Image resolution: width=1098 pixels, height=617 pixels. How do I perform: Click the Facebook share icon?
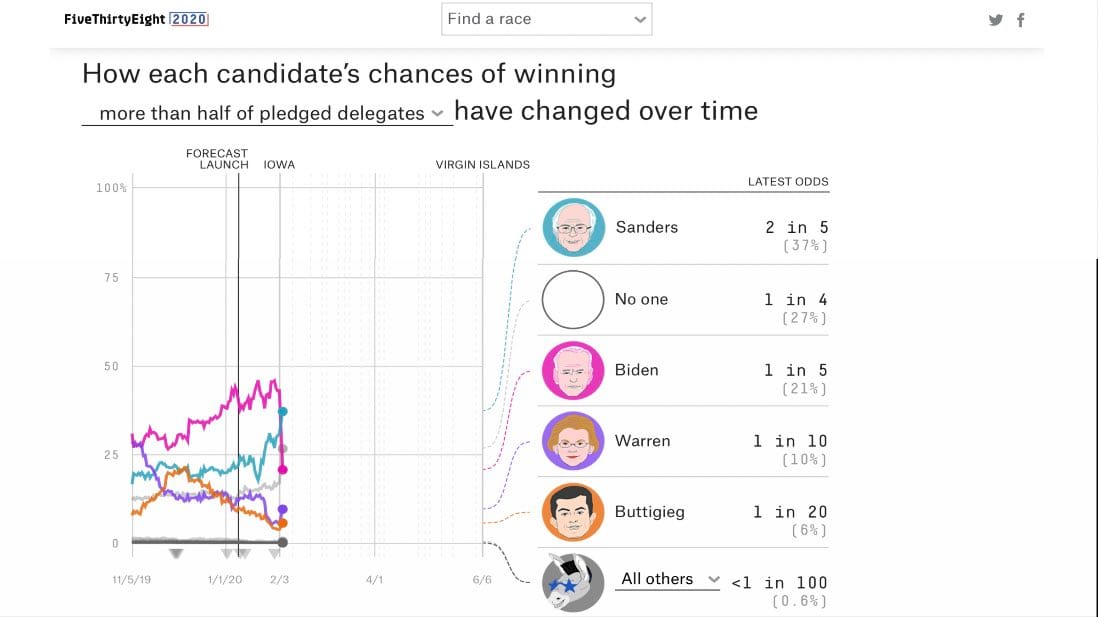point(1020,20)
